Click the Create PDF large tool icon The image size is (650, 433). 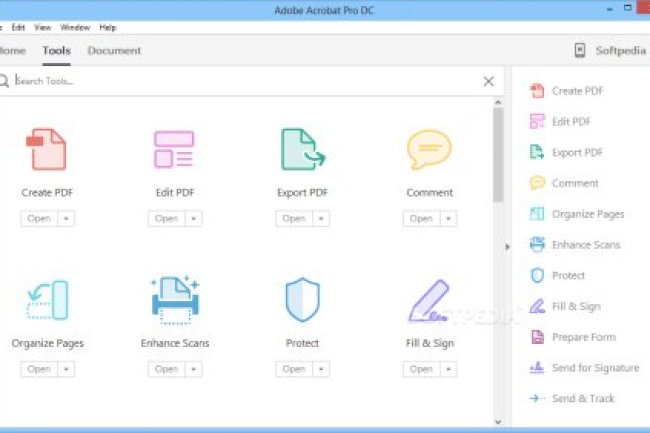[x=46, y=149]
